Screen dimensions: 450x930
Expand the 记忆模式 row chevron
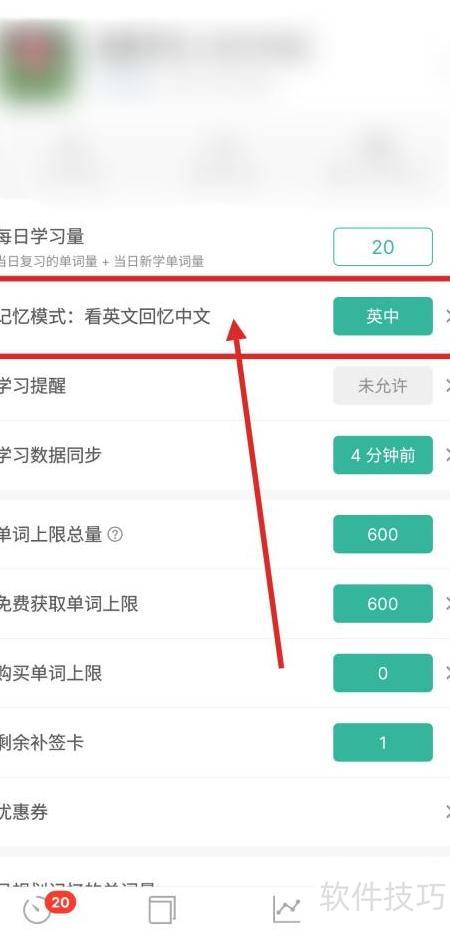tap(446, 316)
